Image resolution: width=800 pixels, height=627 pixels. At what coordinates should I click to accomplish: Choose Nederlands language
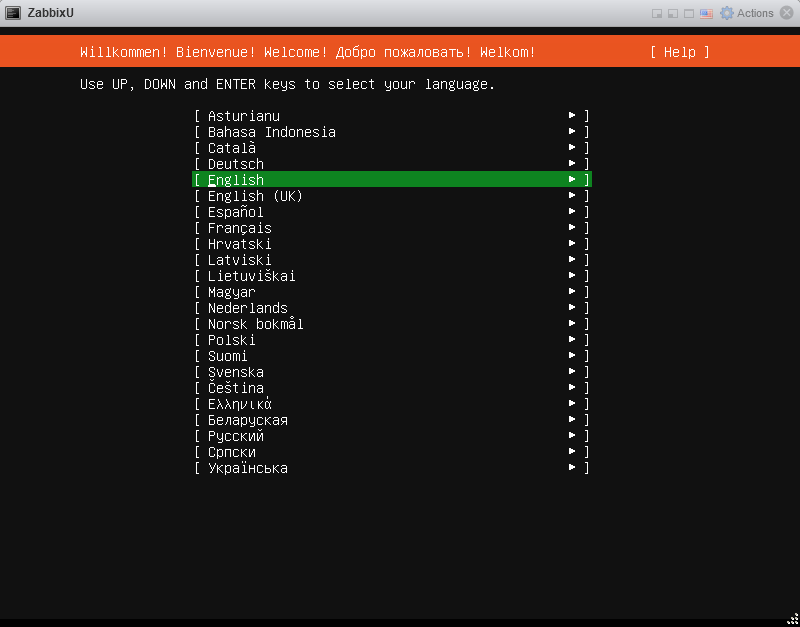pyautogui.click(x=392, y=308)
